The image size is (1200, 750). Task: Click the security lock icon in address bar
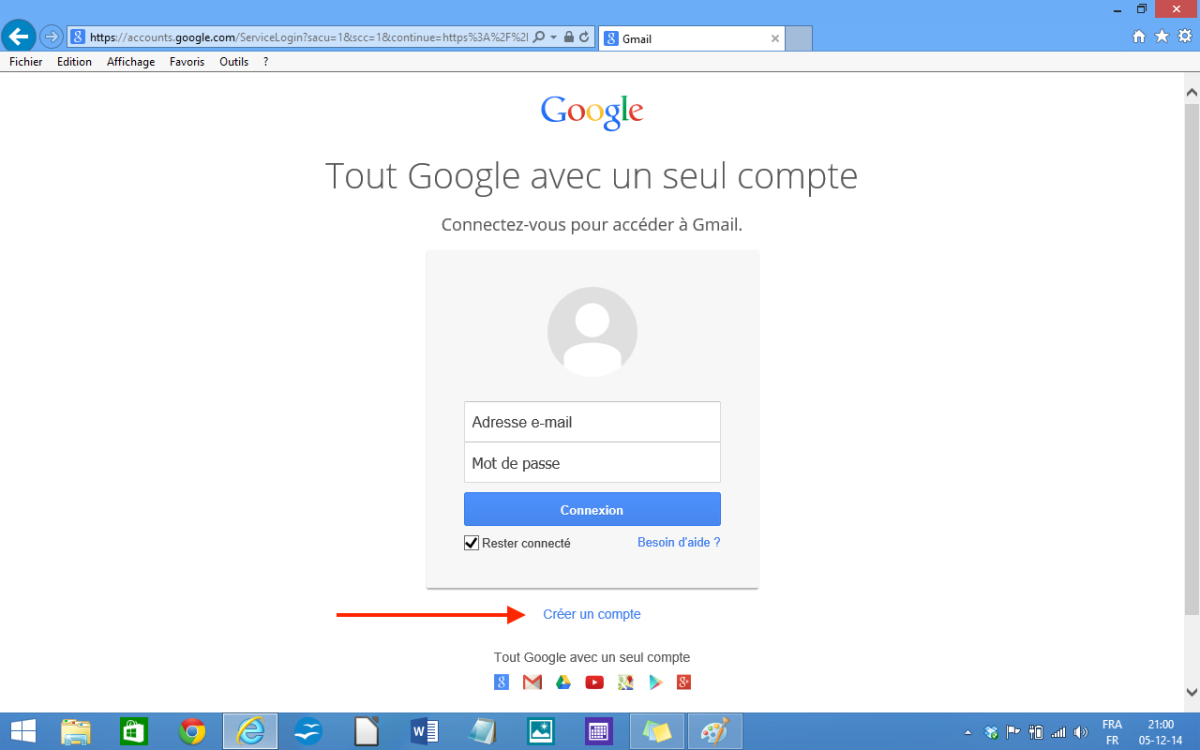point(568,38)
